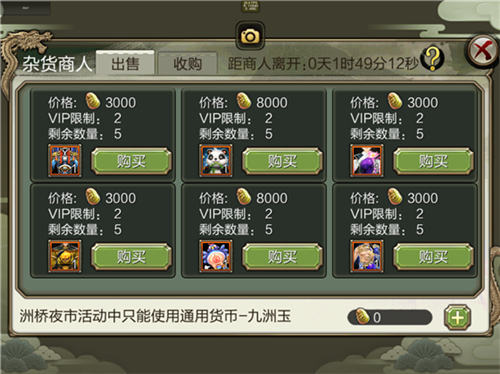Screen dimensions: 500x374
Task: Select the blue-haired pink face item icon
Action: (x=216, y=256)
